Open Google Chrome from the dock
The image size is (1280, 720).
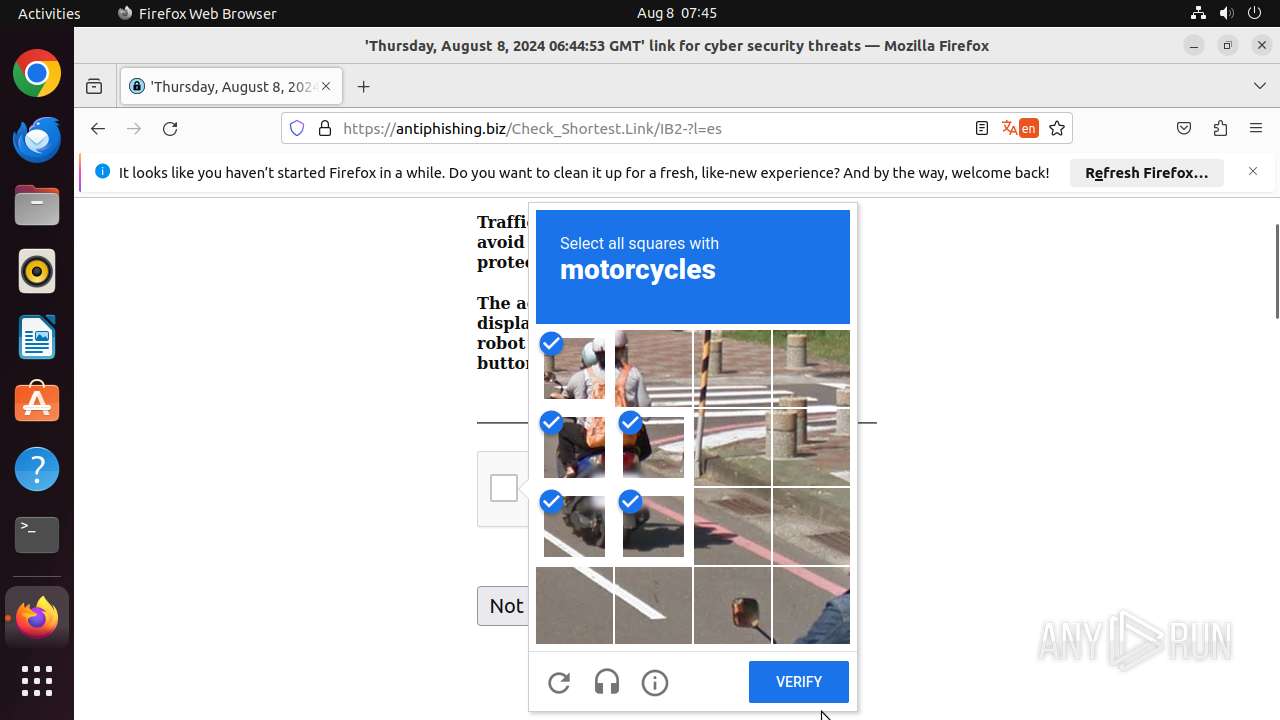[x=37, y=74]
